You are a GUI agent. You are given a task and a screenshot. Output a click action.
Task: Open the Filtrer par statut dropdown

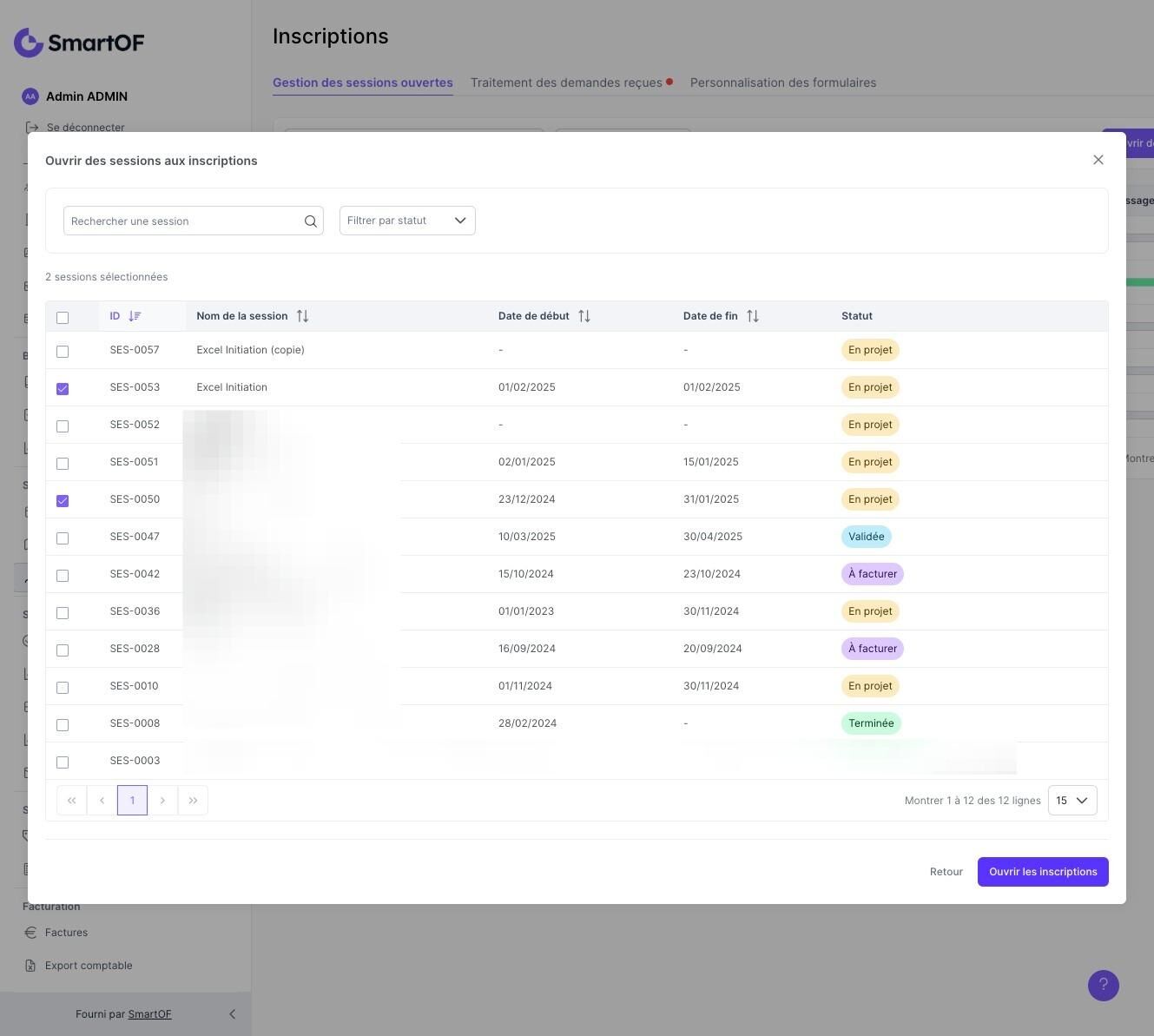407,221
